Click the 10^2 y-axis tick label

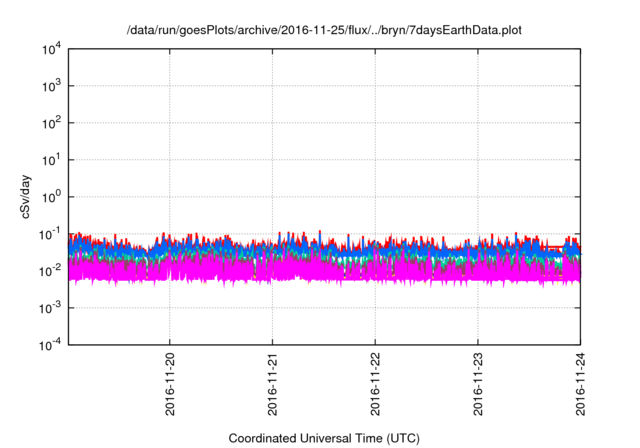click(51, 124)
